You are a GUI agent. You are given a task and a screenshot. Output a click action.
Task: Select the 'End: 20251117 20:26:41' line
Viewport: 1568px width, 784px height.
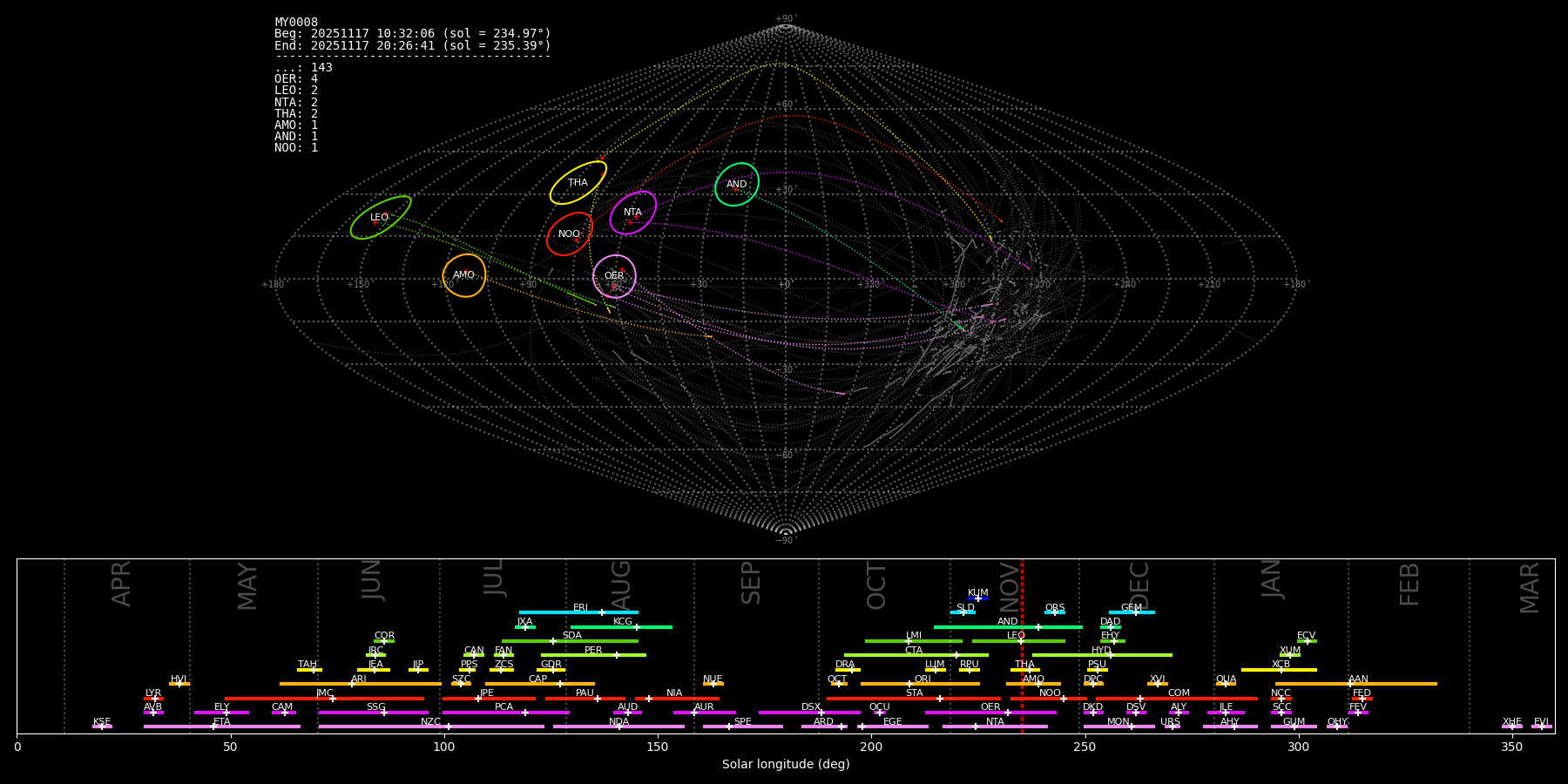[x=413, y=45]
